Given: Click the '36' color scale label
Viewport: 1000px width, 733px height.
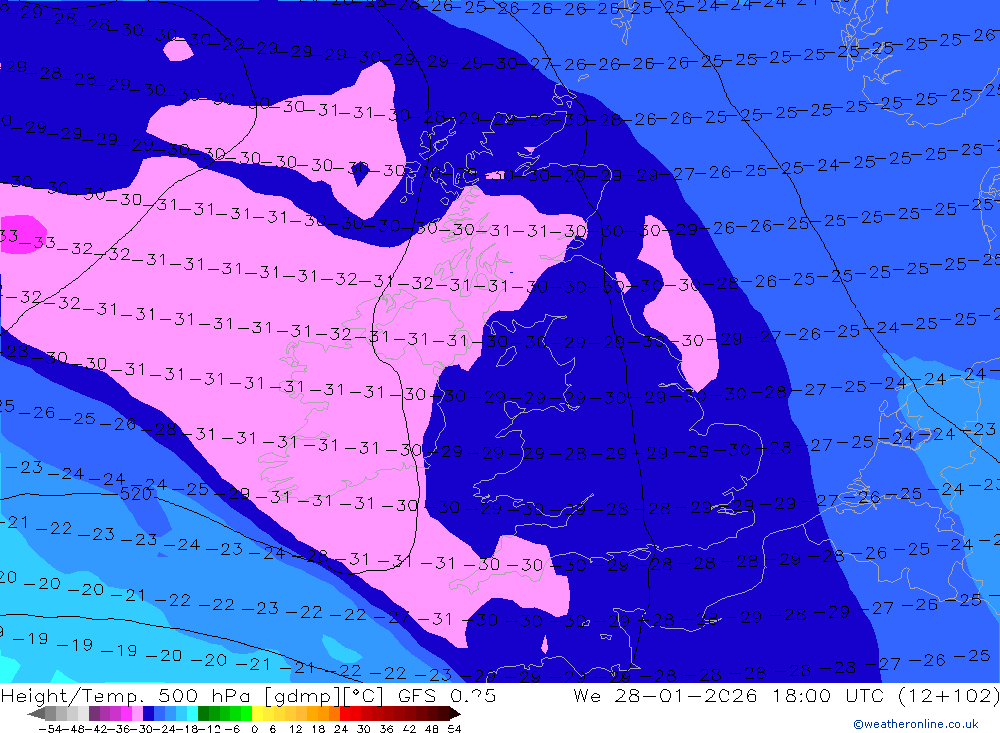Looking at the screenshot, I should pyautogui.click(x=387, y=729).
